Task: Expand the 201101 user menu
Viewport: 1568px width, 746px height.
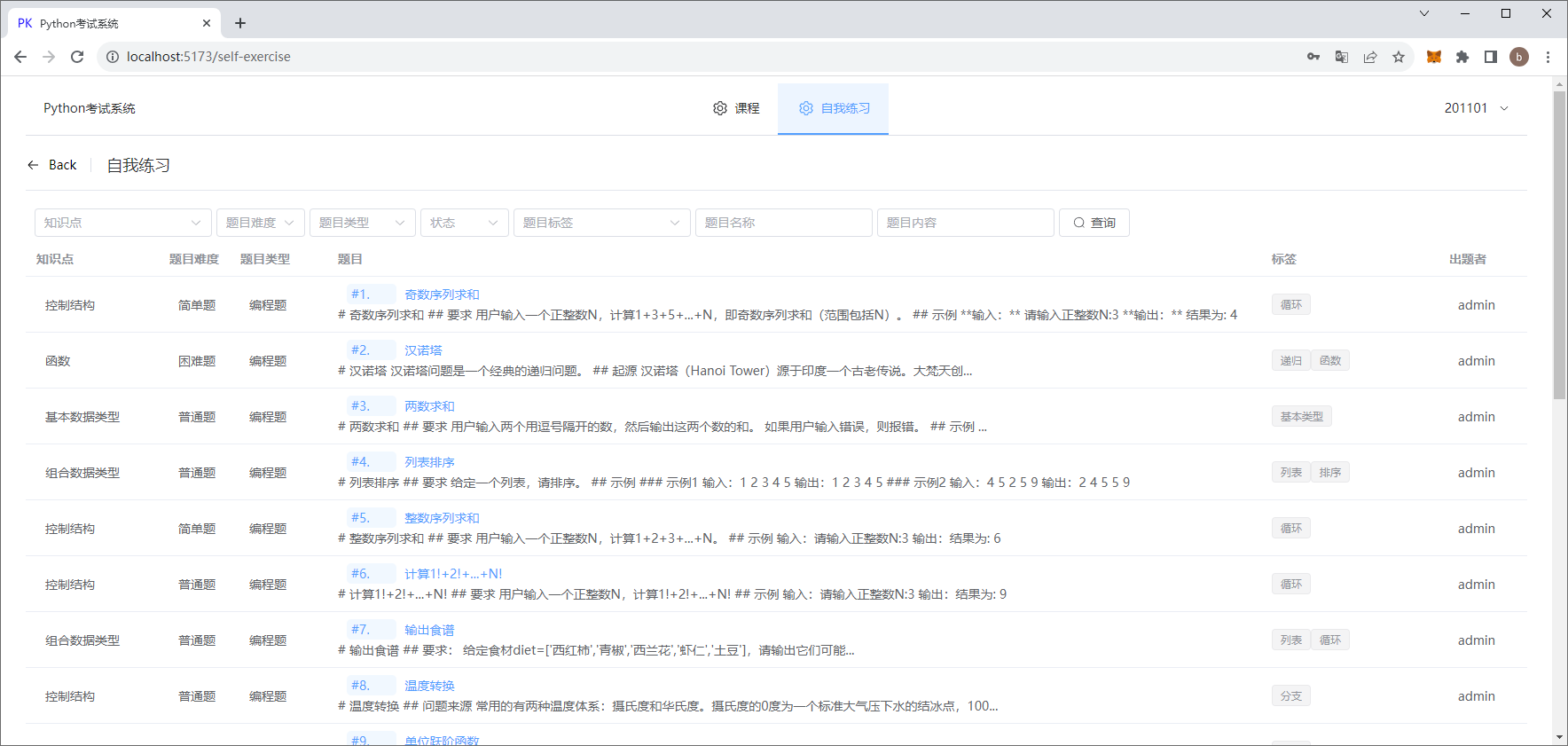Action: pyautogui.click(x=1477, y=108)
